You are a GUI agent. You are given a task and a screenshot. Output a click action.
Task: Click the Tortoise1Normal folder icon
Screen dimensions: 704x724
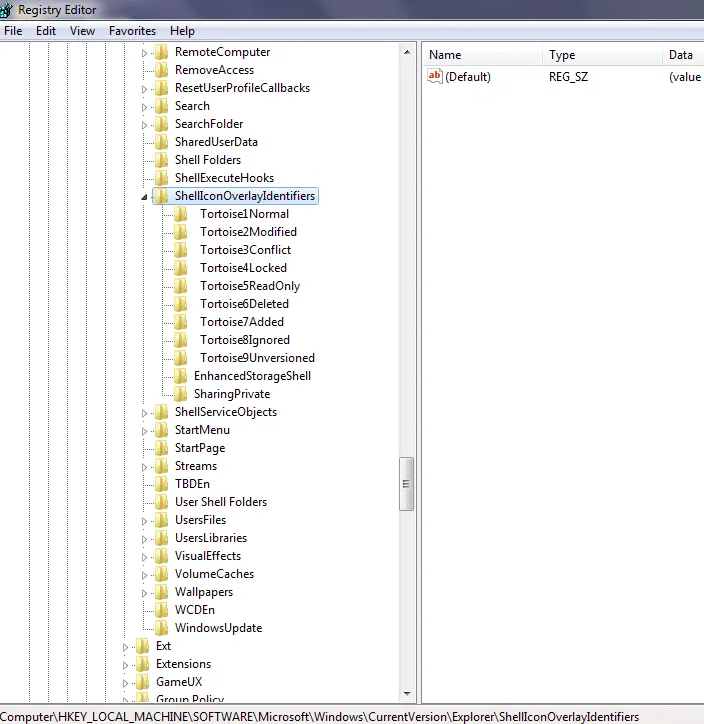click(x=181, y=214)
